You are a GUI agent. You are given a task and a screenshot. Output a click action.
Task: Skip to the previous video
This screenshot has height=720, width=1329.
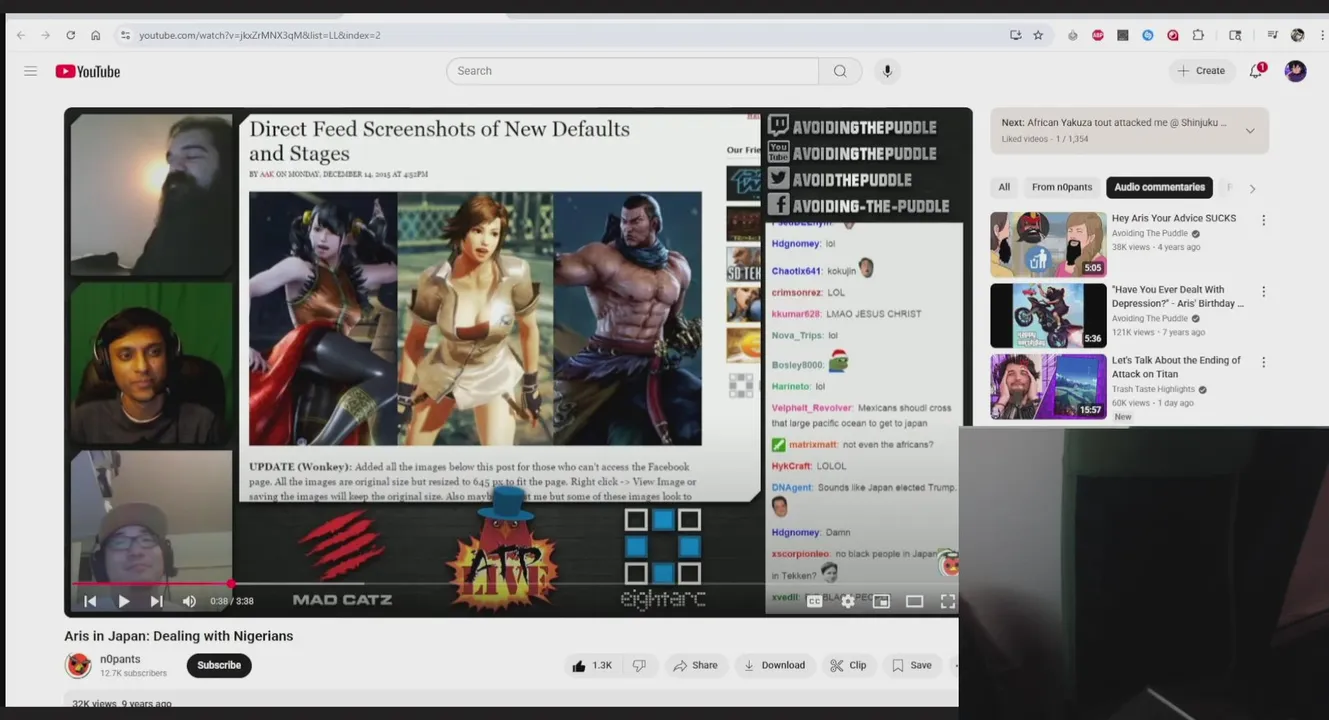[x=90, y=601]
